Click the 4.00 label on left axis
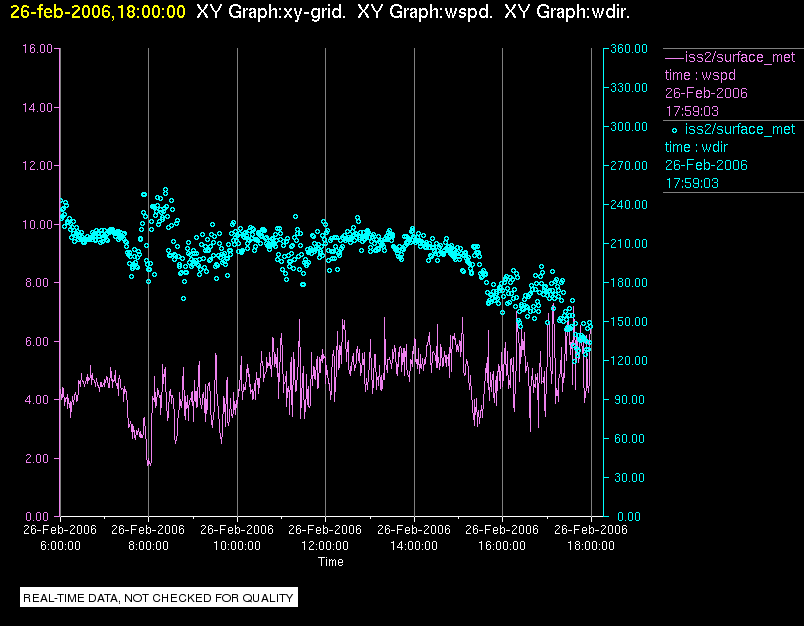 point(39,400)
